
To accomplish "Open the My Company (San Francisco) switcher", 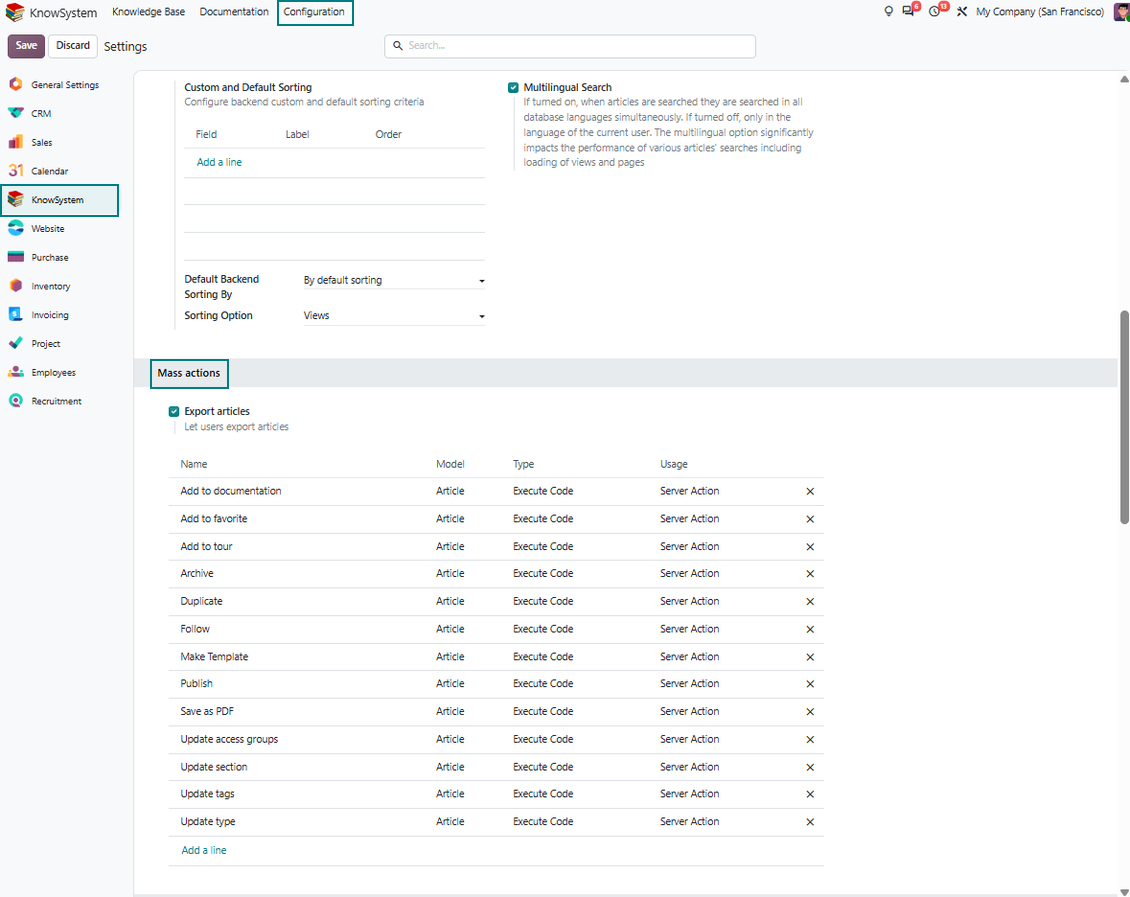I will 1040,12.
